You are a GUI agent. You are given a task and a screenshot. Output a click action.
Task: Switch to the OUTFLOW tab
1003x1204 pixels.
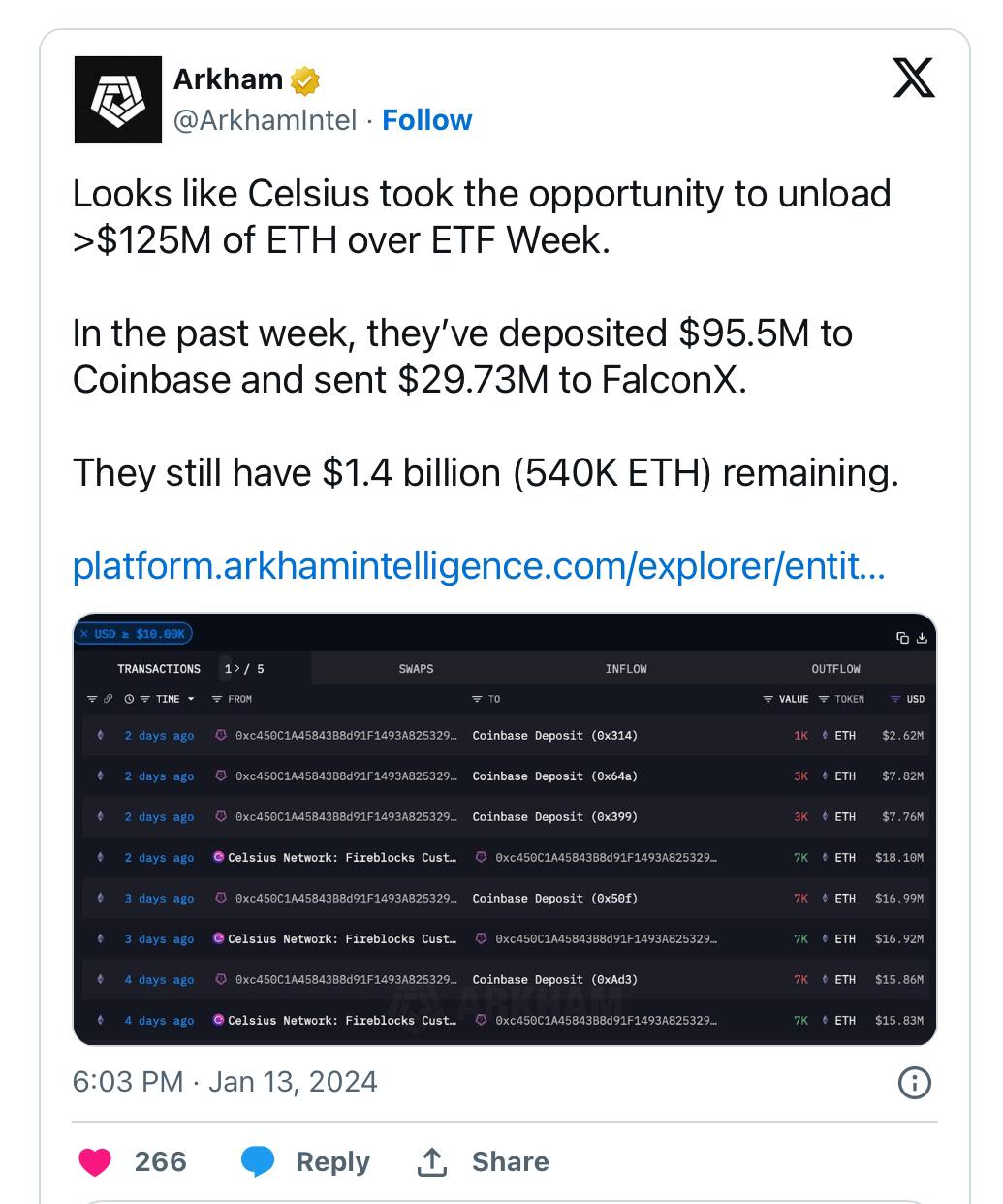point(835,669)
